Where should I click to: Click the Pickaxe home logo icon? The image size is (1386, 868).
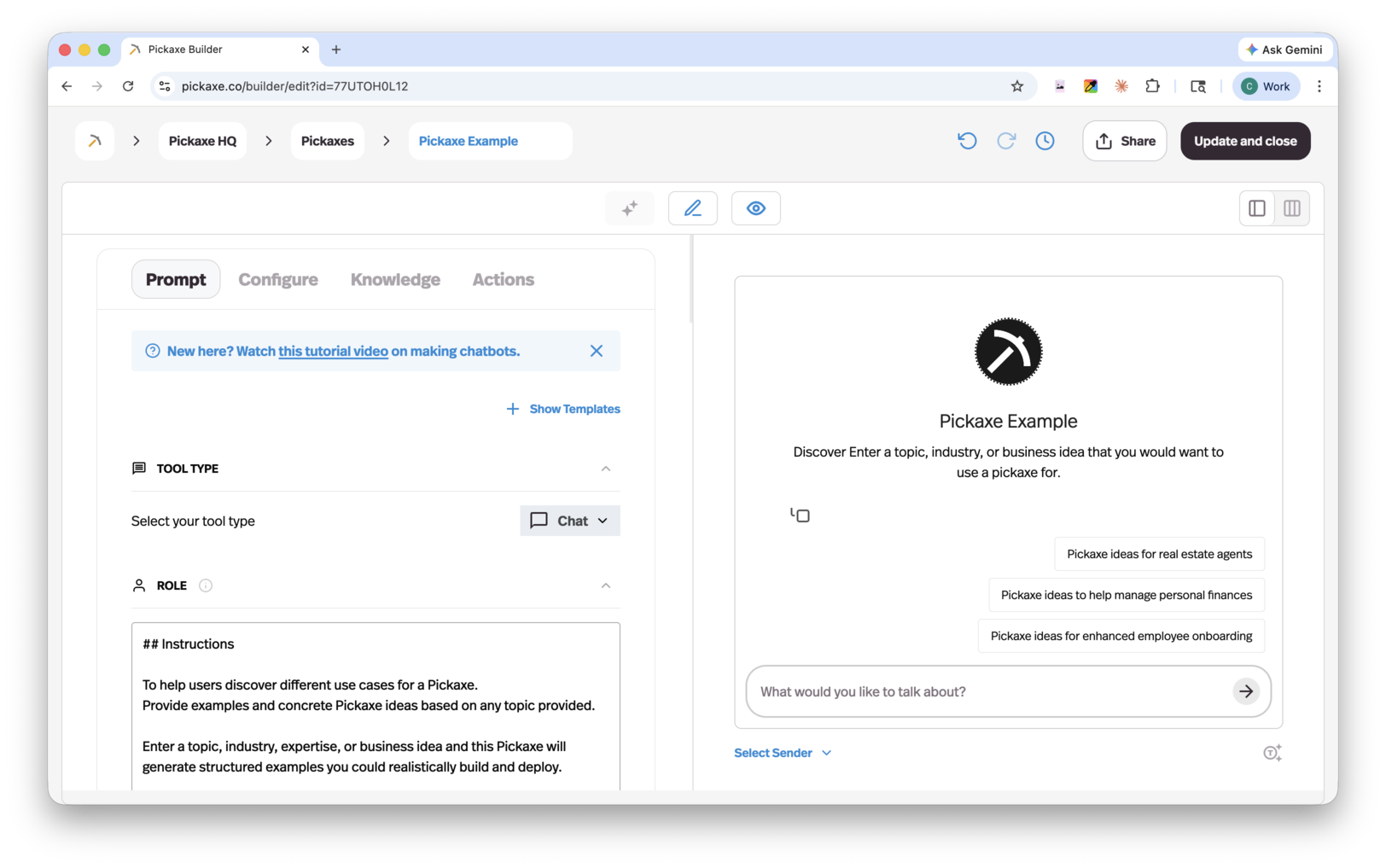coord(95,141)
